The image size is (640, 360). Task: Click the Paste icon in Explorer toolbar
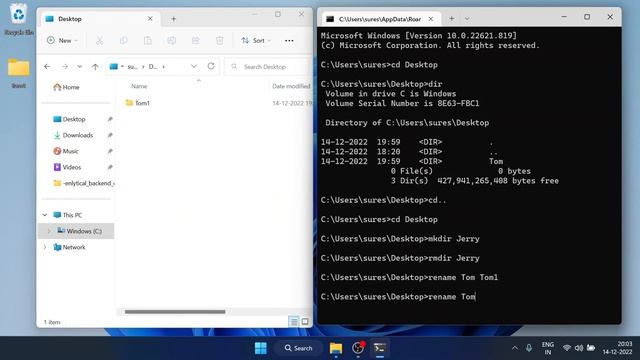[x=148, y=40]
